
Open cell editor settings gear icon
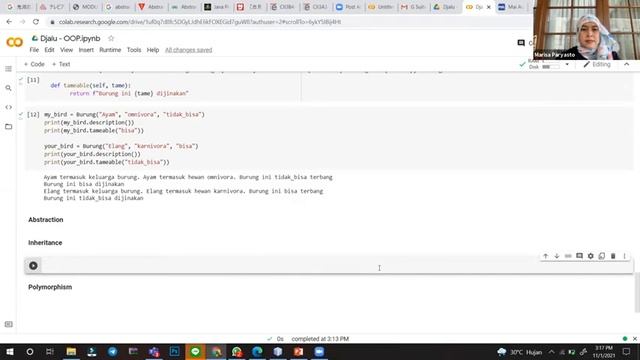click(591, 256)
